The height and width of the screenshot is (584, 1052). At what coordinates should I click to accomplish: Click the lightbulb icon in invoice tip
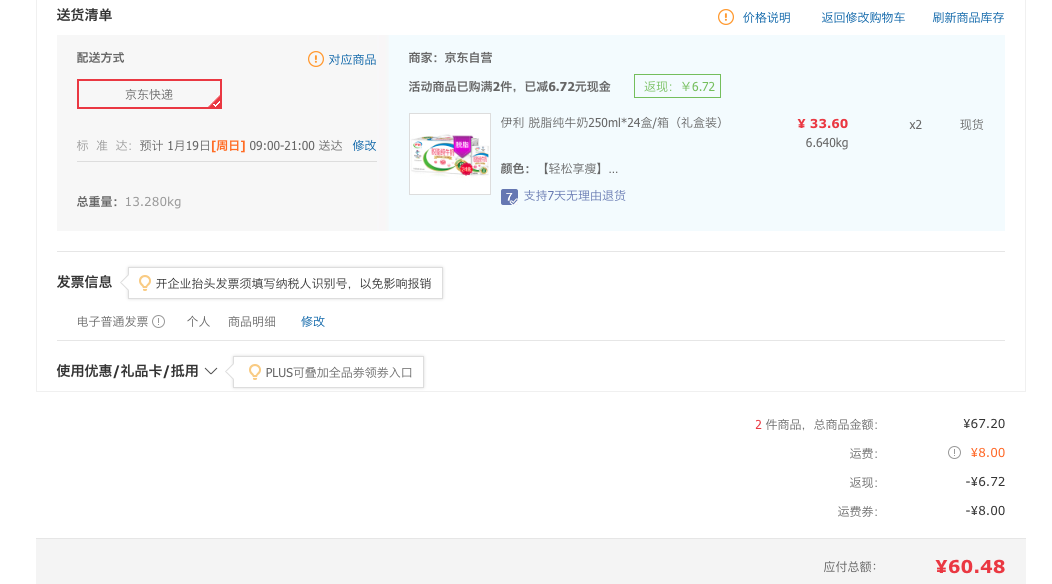click(x=144, y=283)
